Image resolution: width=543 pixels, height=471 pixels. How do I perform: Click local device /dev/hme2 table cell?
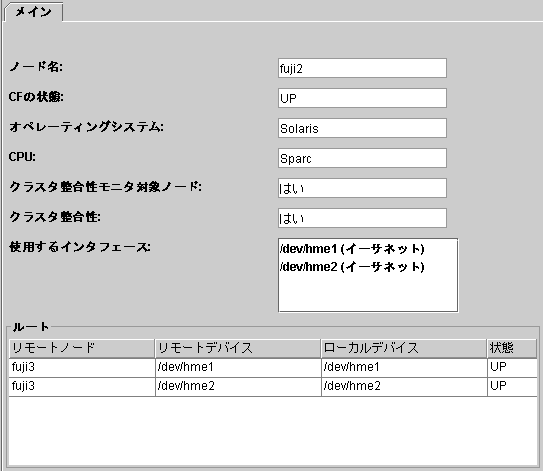click(x=404, y=386)
